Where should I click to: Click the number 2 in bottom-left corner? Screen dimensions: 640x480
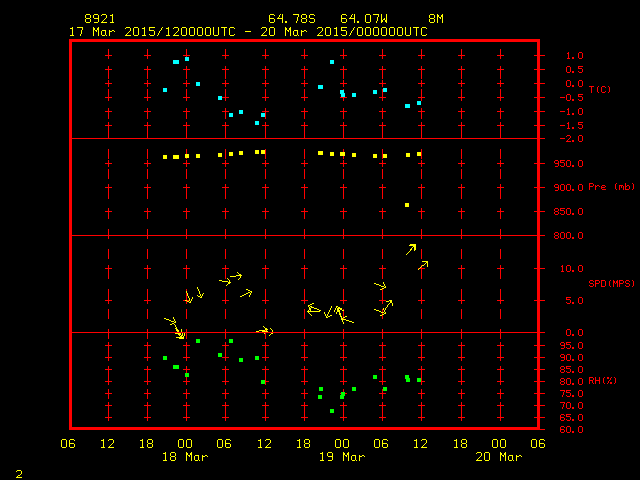click(18, 472)
